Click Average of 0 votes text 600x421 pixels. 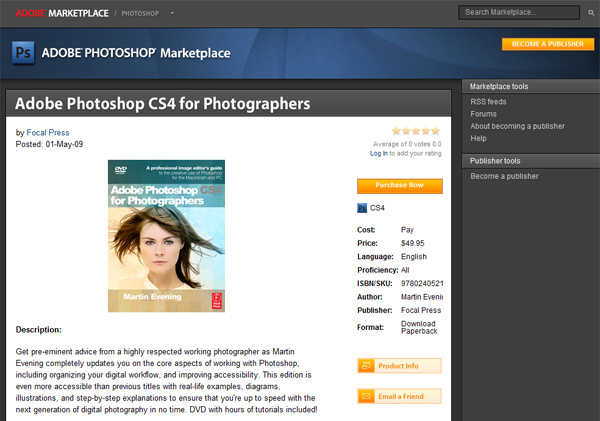[407, 144]
